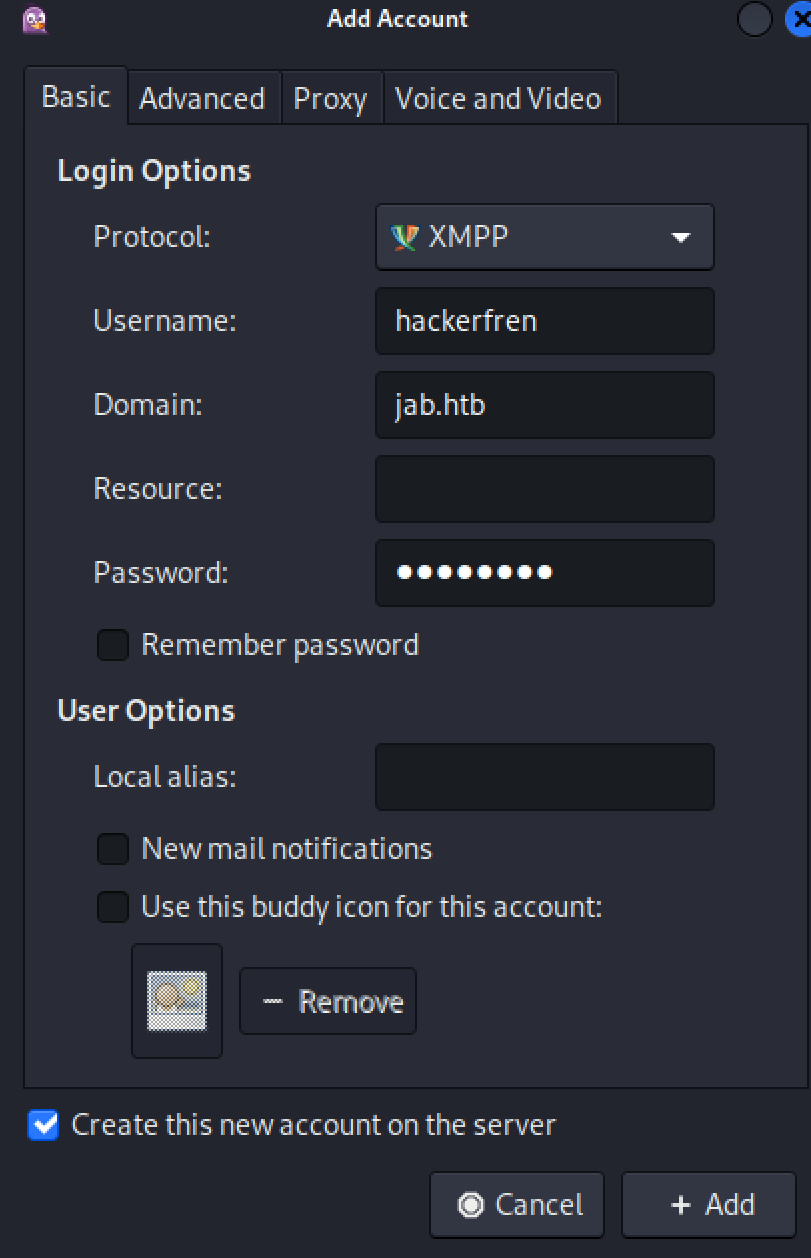Switch to the Advanced tab
The height and width of the screenshot is (1258, 811).
pyautogui.click(x=202, y=98)
